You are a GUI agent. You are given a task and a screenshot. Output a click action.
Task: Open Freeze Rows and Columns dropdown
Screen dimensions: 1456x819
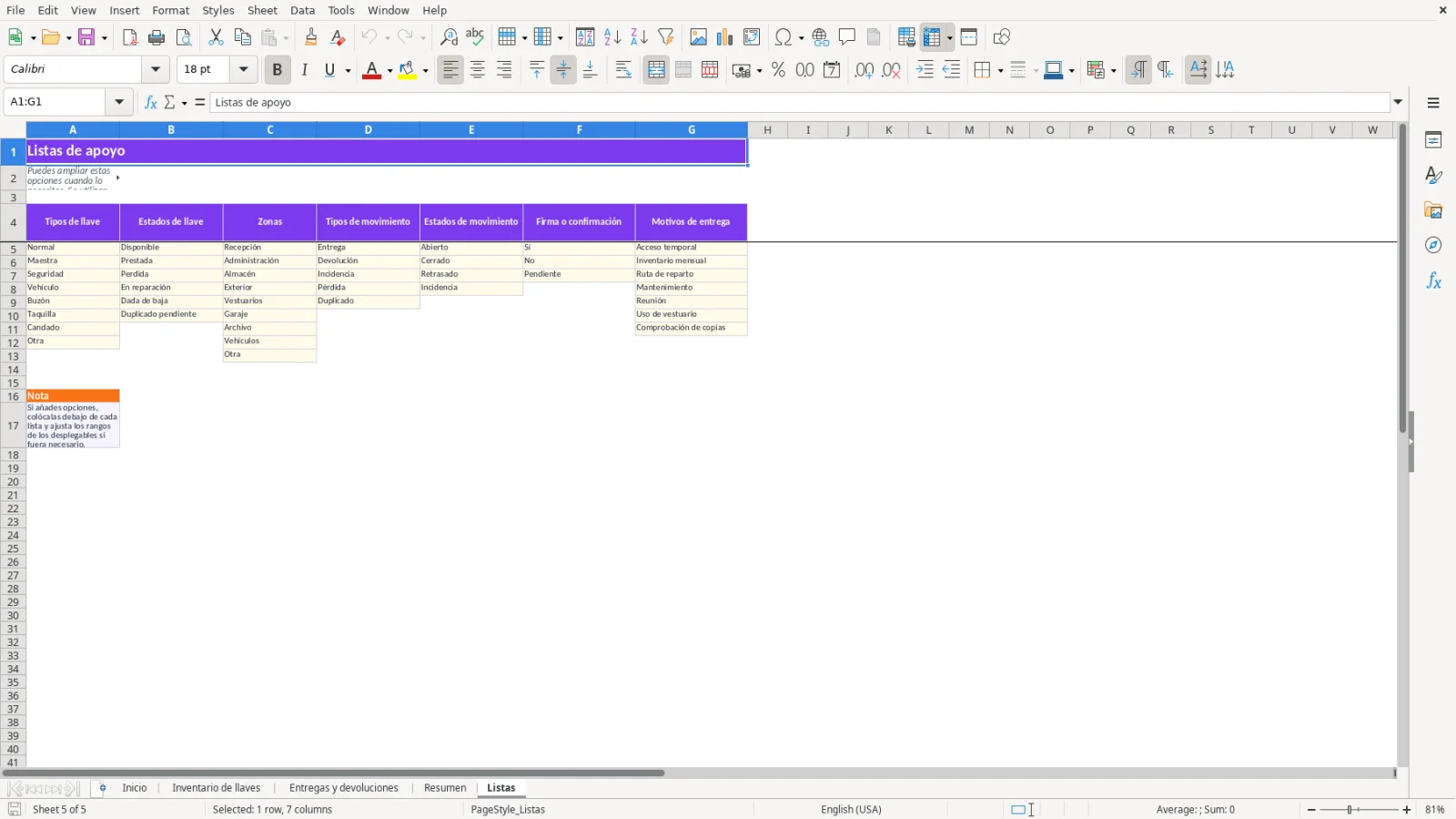pyautogui.click(x=949, y=37)
